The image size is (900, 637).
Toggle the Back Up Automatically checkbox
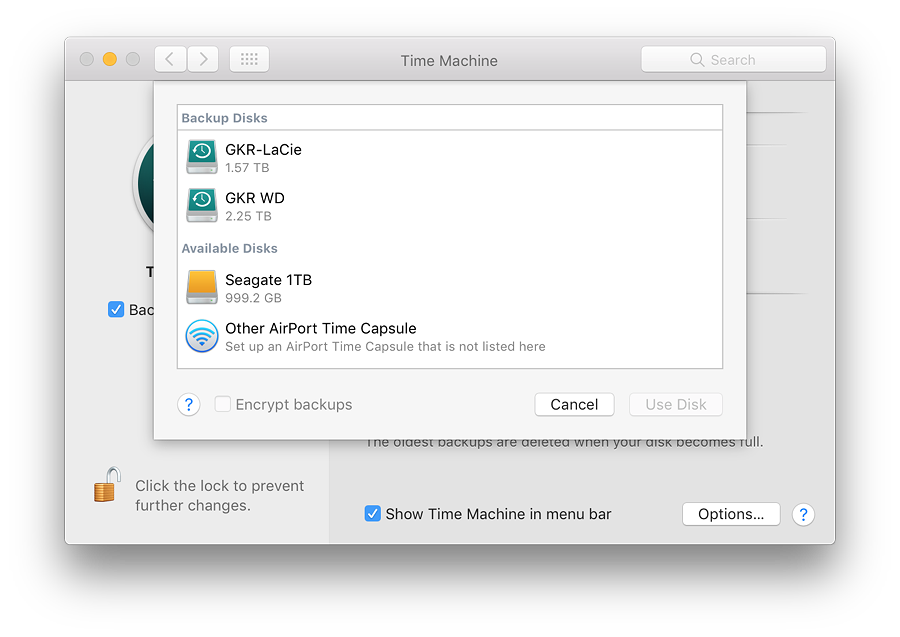116,309
